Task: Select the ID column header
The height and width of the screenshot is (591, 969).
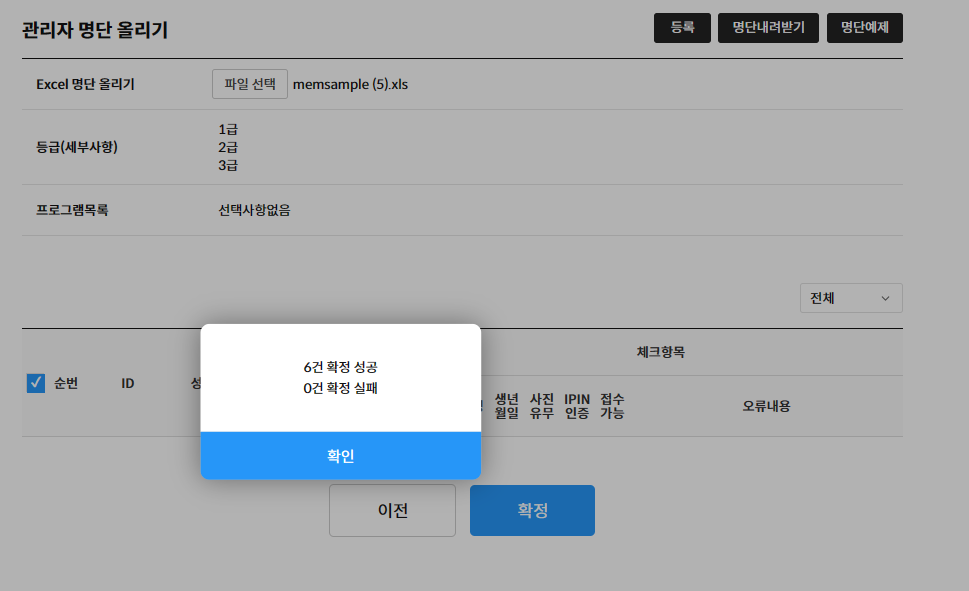Action: pyautogui.click(x=128, y=383)
